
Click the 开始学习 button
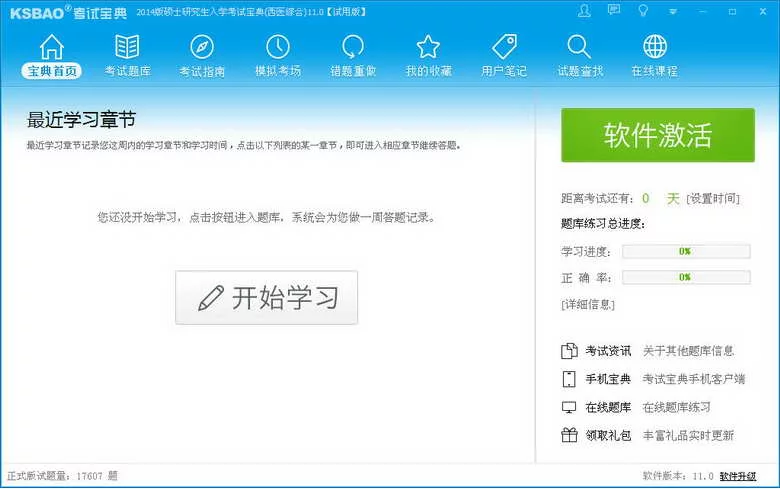coord(266,297)
